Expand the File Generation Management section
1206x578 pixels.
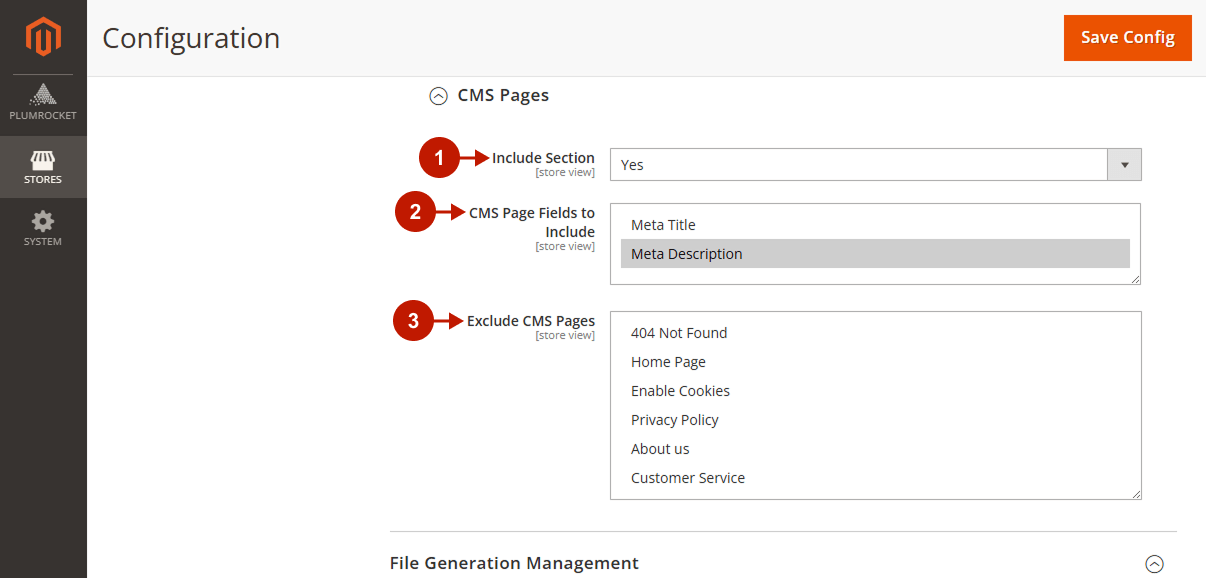(x=1156, y=563)
